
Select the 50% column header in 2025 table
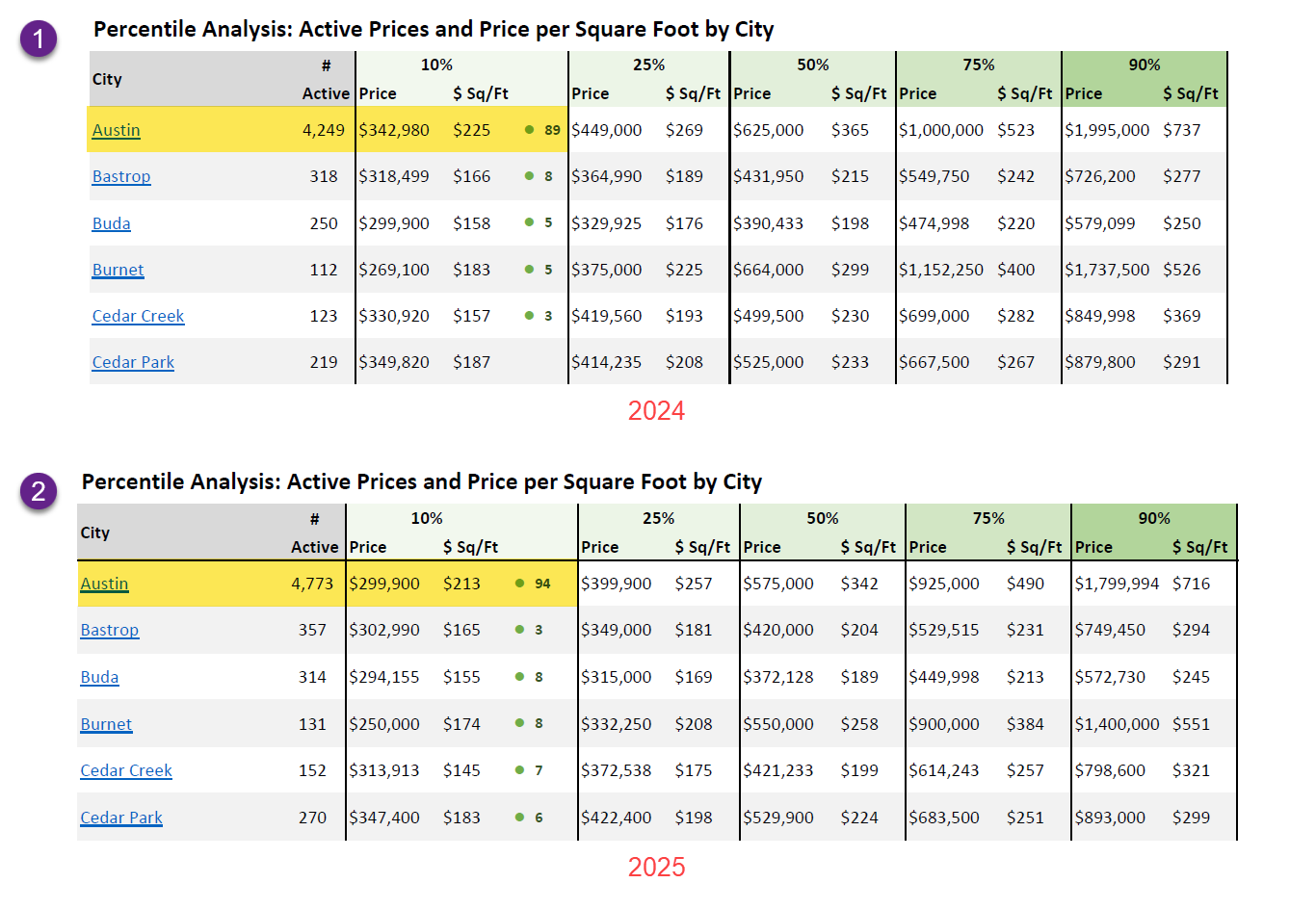pos(822,518)
